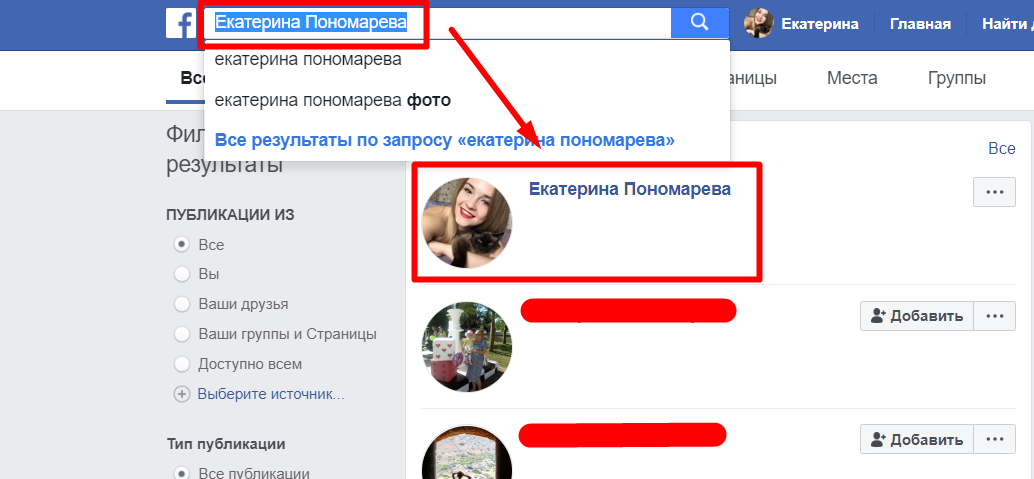Open the Екатерина Пономарева profile name link

(630, 189)
